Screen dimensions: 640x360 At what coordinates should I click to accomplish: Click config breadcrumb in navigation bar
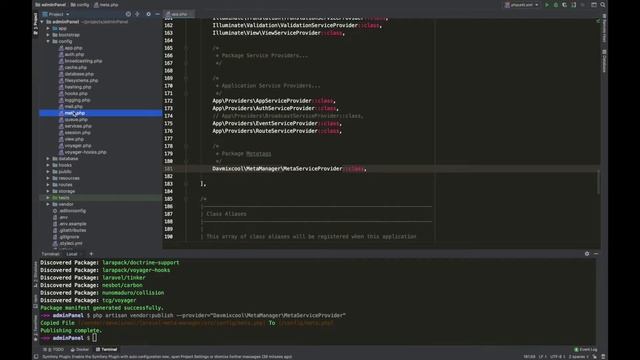[x=80, y=5]
